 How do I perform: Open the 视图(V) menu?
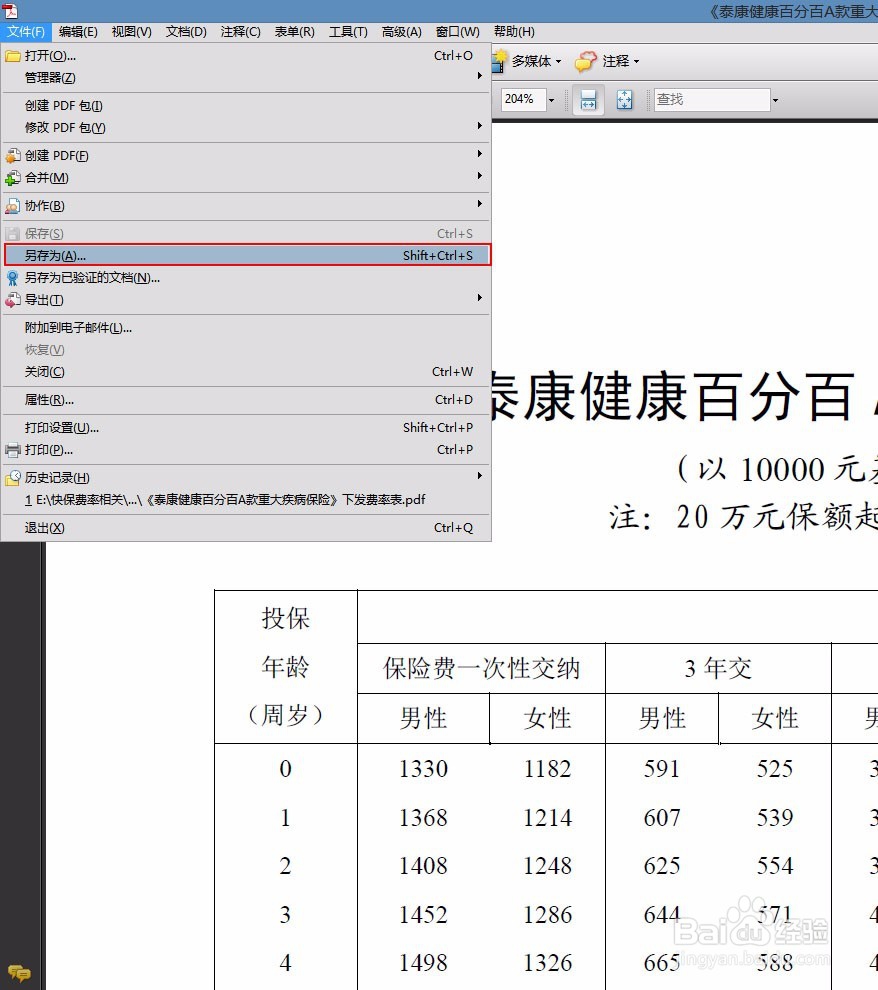[131, 32]
